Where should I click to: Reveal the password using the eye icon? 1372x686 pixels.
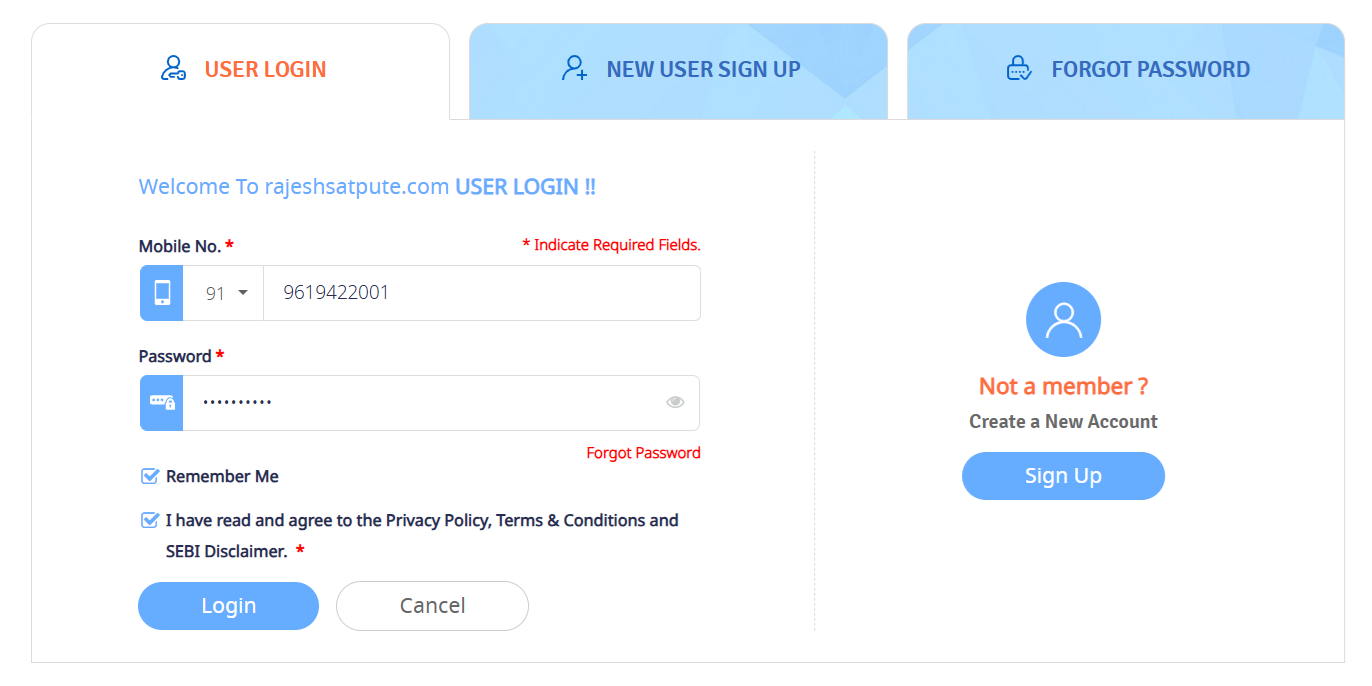click(675, 401)
